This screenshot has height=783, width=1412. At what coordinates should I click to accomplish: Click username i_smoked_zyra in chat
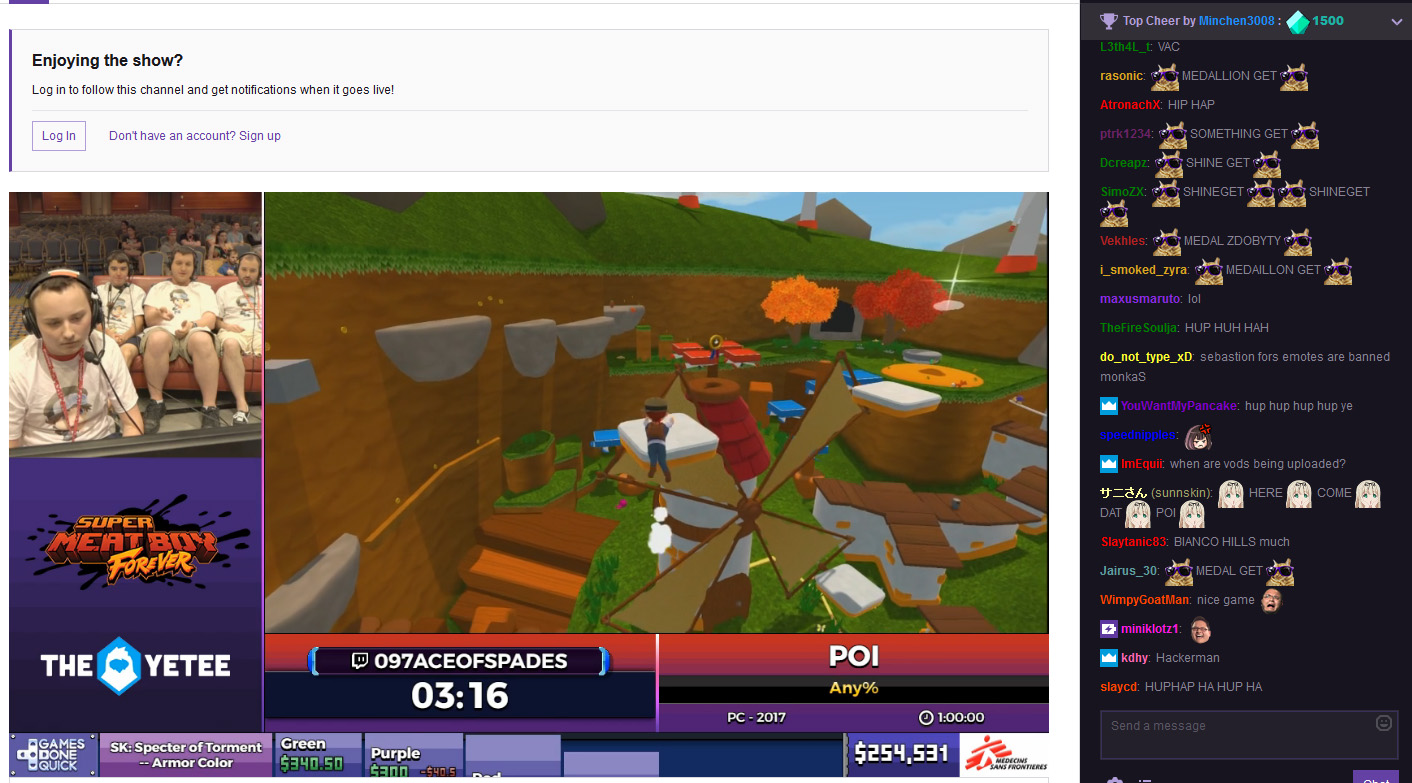click(1144, 270)
